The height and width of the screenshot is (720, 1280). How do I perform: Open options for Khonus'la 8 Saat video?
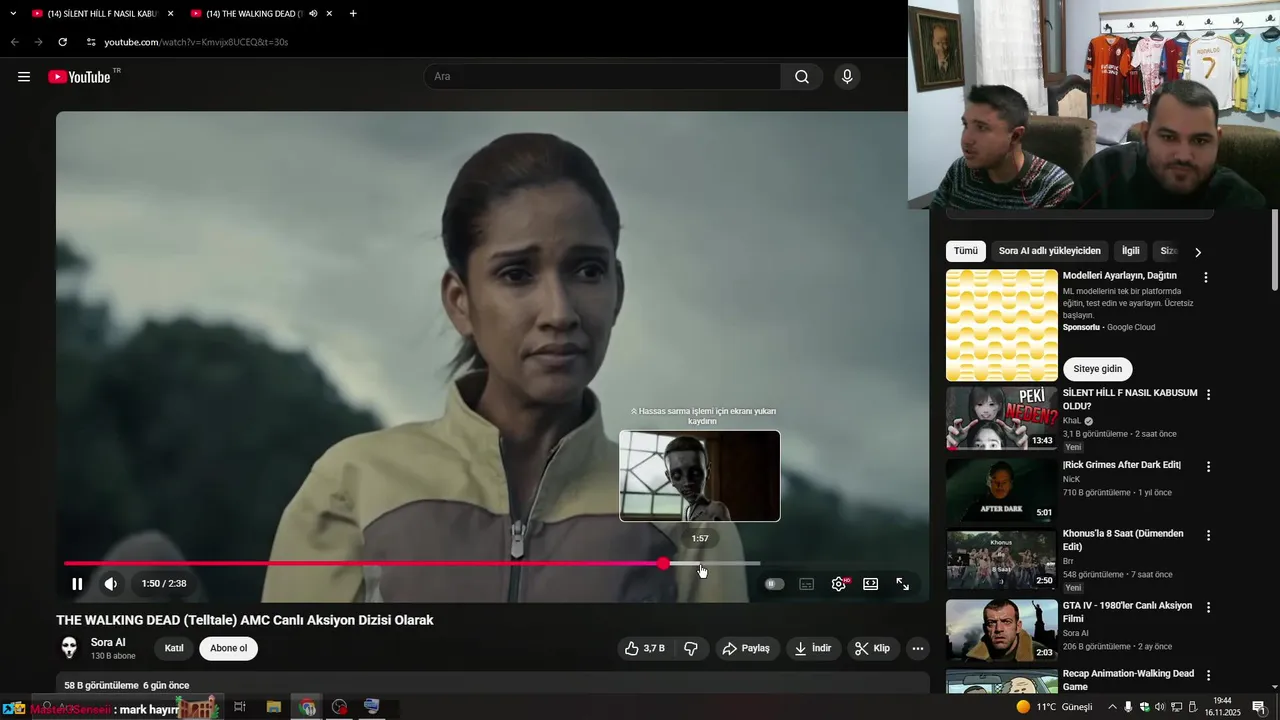tap(1208, 535)
